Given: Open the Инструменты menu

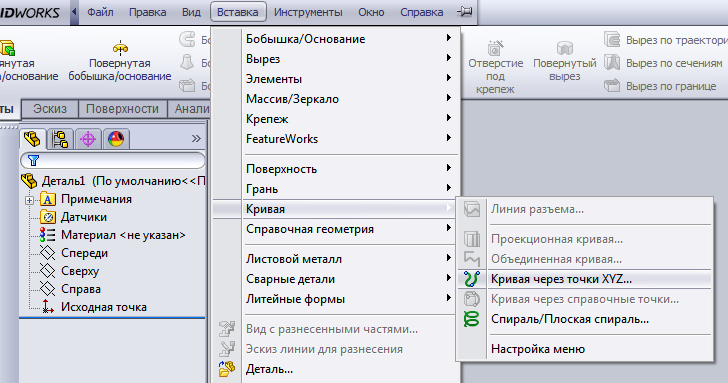Looking at the screenshot, I should (x=308, y=12).
